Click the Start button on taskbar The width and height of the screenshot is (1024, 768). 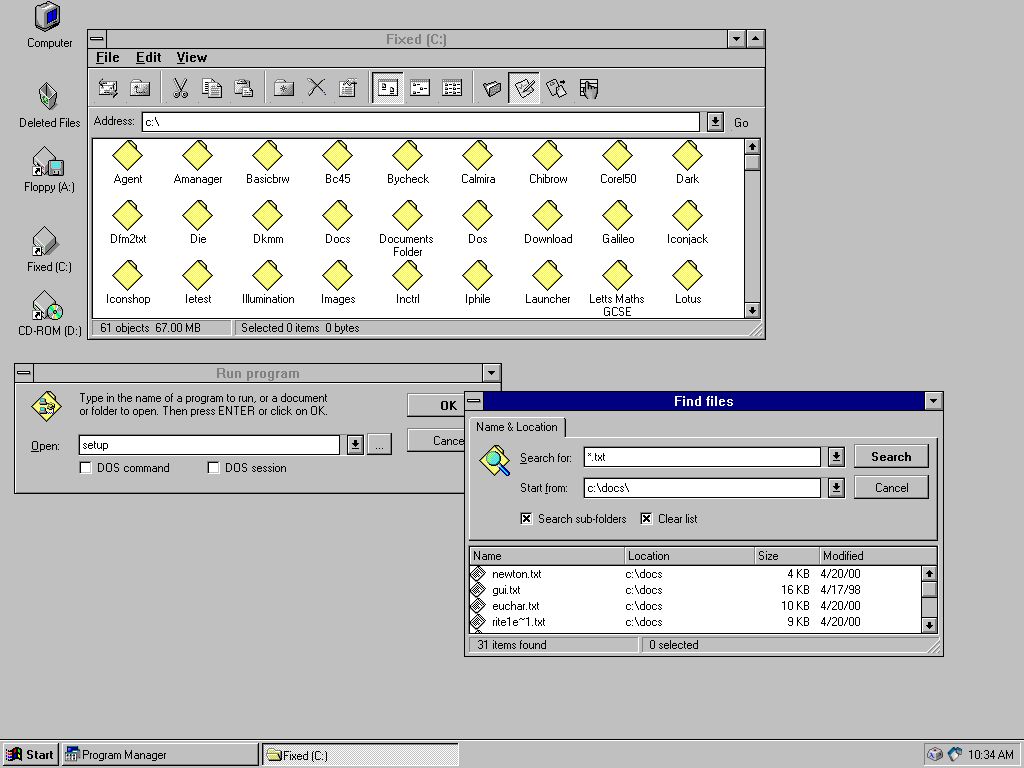point(30,755)
